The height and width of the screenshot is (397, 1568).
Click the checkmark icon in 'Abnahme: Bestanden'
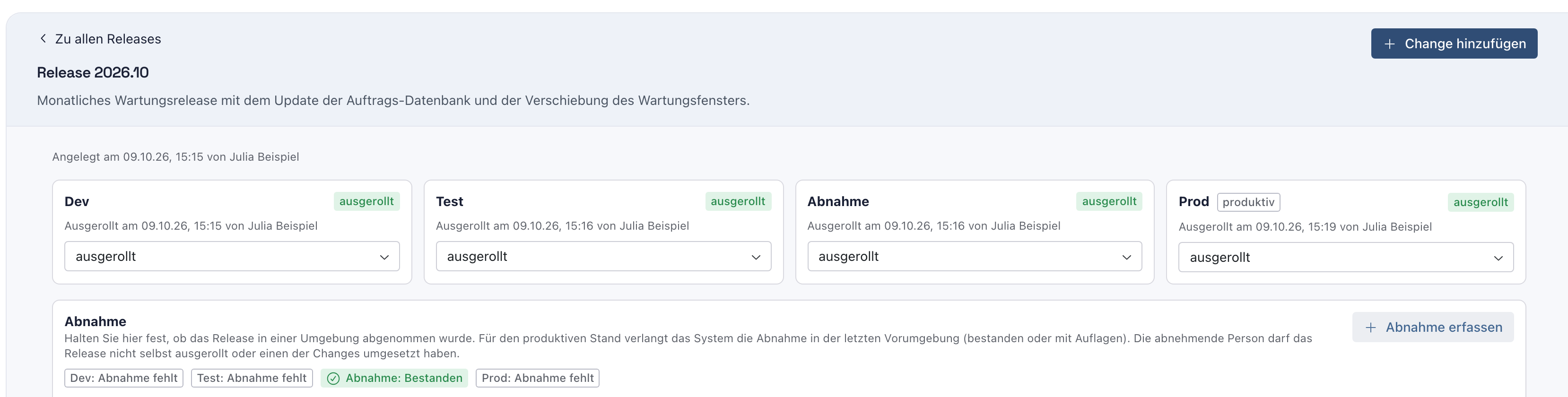coord(333,378)
